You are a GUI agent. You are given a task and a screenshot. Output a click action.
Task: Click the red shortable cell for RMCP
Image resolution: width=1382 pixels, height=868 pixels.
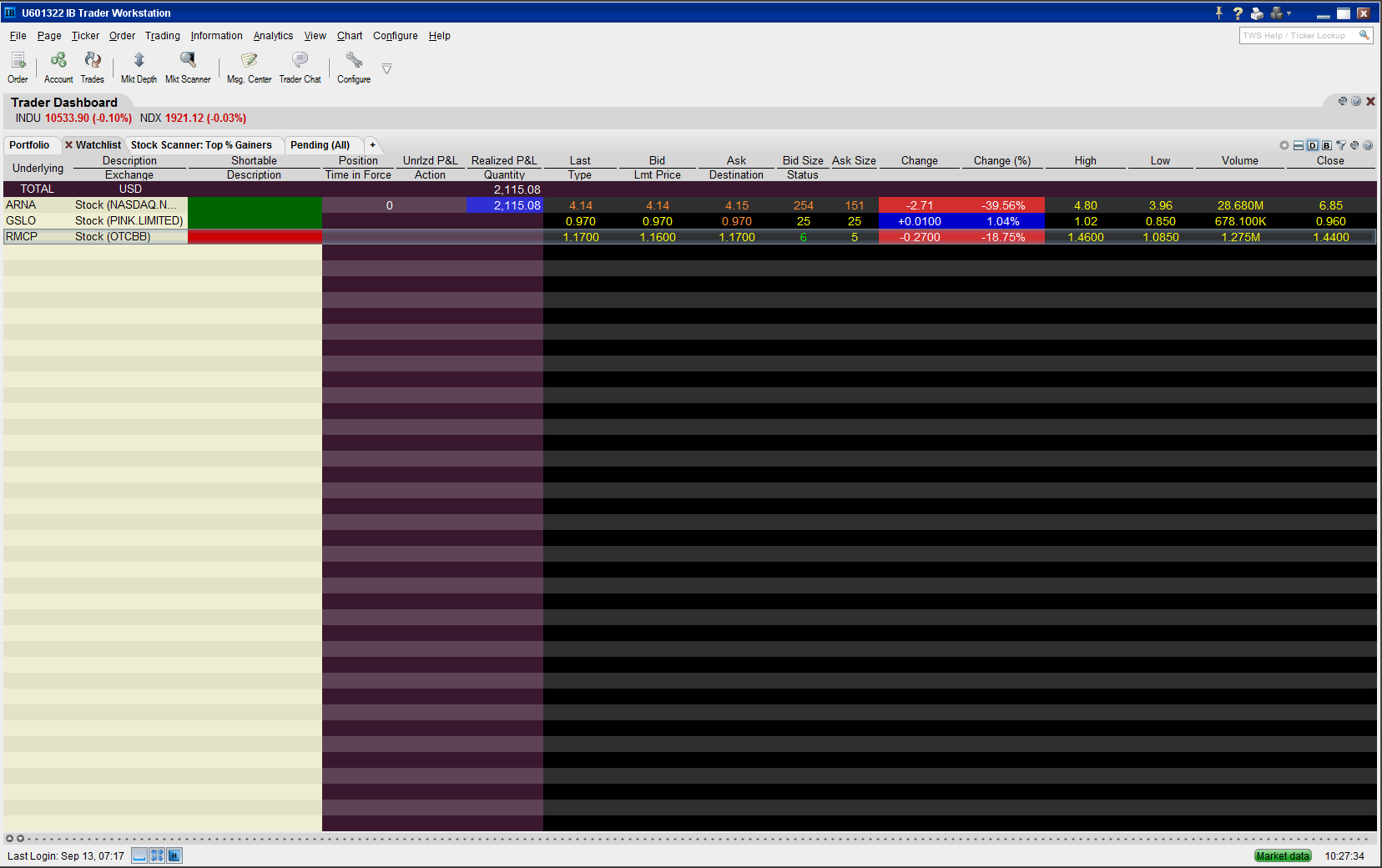(255, 237)
